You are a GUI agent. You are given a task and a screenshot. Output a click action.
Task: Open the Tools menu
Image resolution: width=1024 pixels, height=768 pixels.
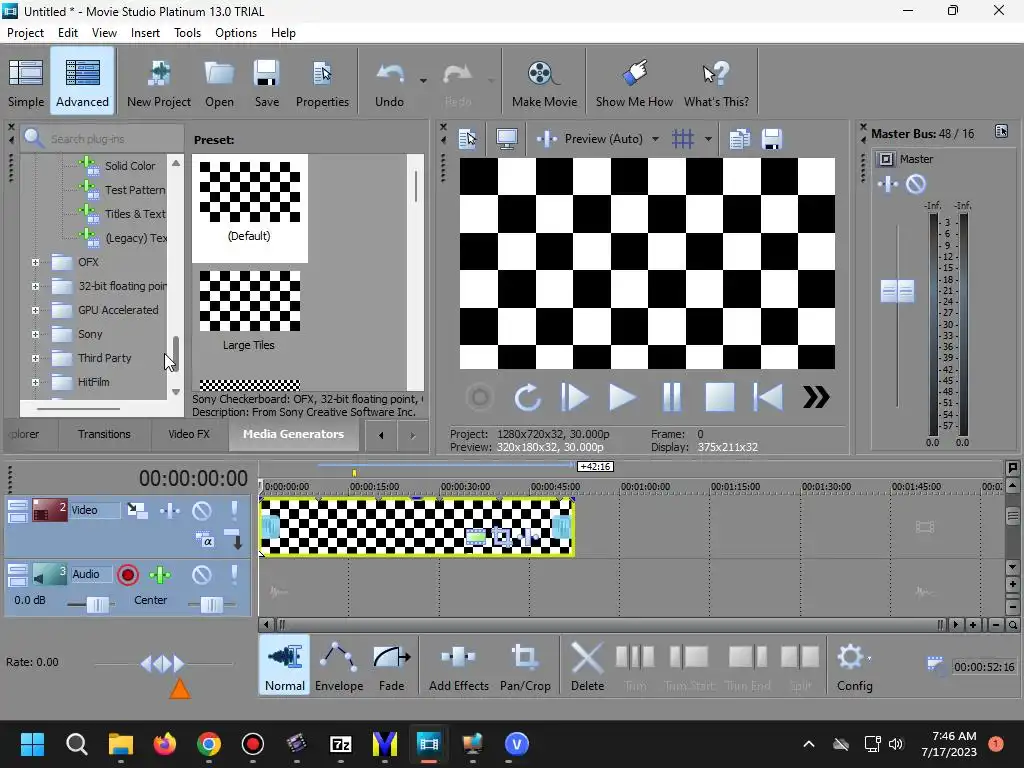click(x=187, y=33)
